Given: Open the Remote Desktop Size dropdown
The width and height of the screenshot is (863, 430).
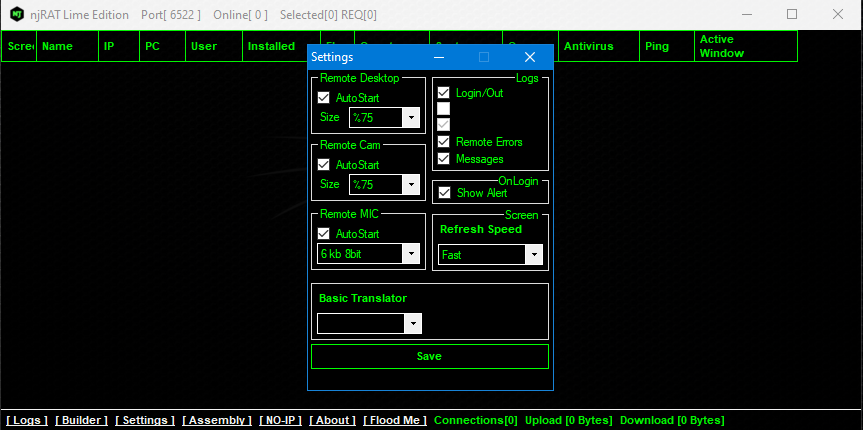Looking at the screenshot, I should click(x=412, y=117).
